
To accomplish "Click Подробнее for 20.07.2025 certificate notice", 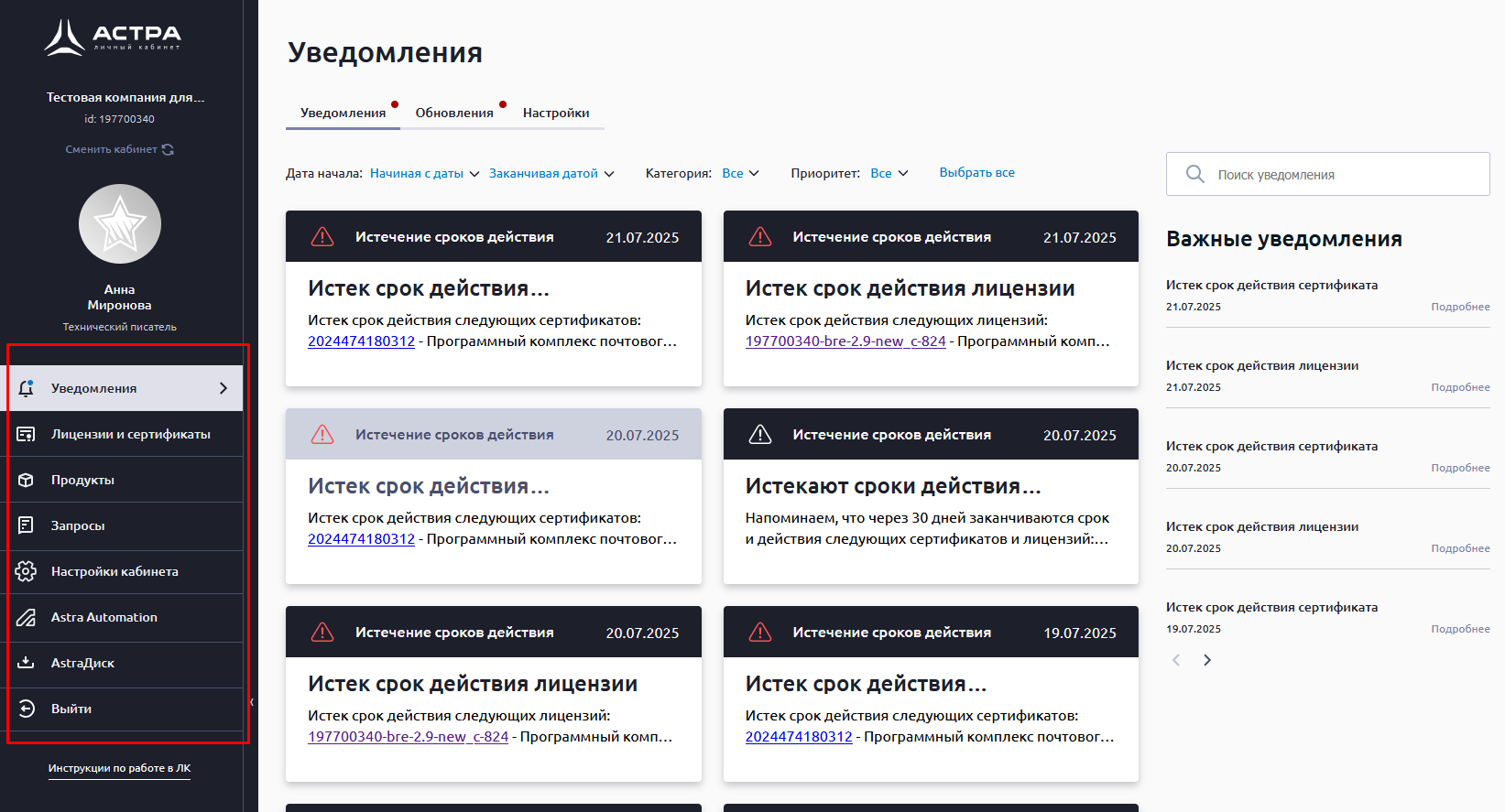I will coord(1460,468).
